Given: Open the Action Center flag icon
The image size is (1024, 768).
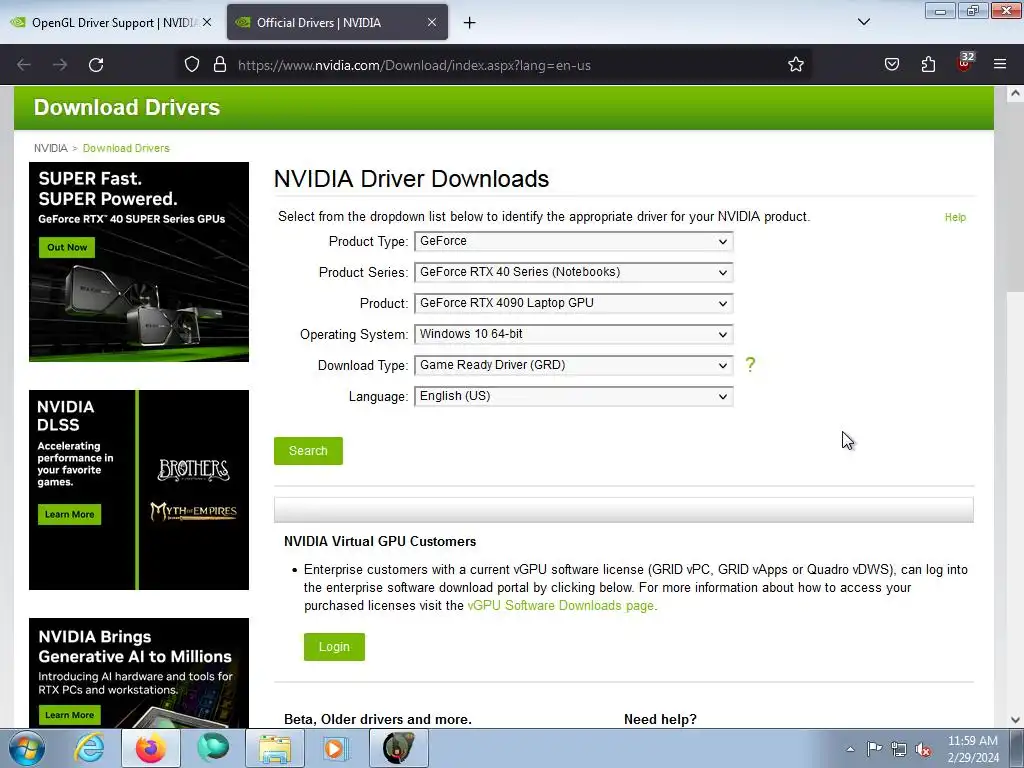Looking at the screenshot, I should [874, 749].
